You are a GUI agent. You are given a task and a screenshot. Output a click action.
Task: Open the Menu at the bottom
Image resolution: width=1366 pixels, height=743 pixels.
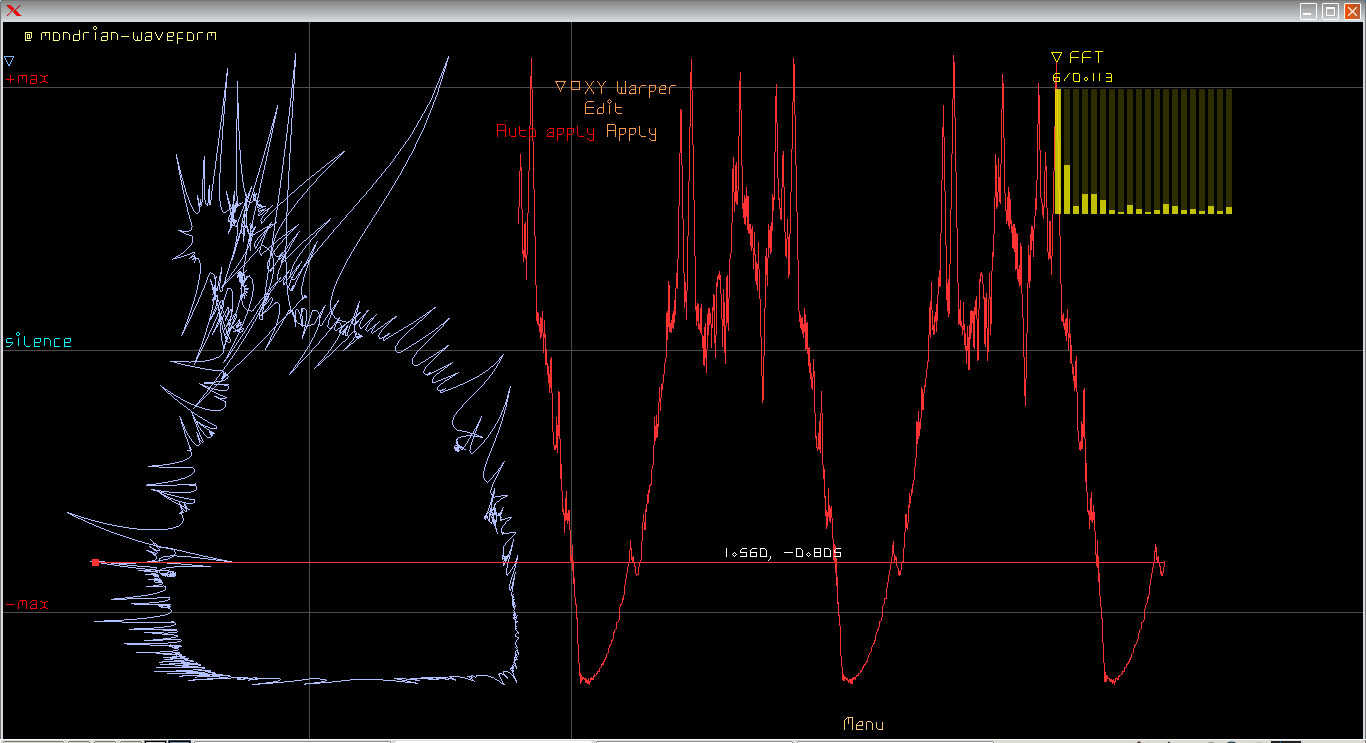click(x=863, y=725)
